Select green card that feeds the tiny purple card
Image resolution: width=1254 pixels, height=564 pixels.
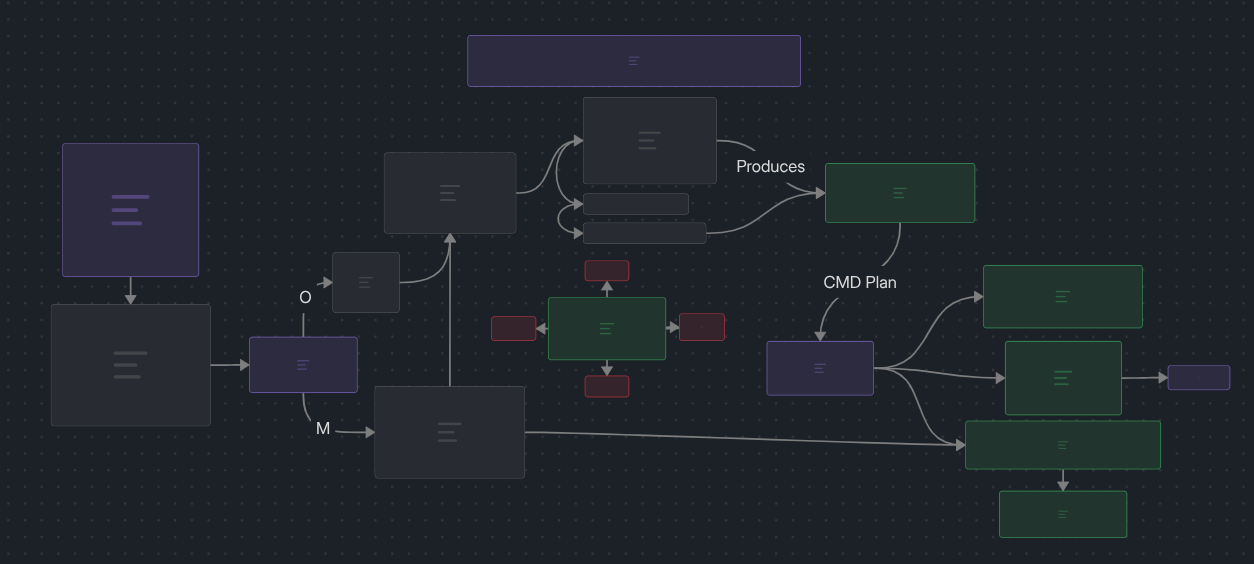click(x=1063, y=378)
